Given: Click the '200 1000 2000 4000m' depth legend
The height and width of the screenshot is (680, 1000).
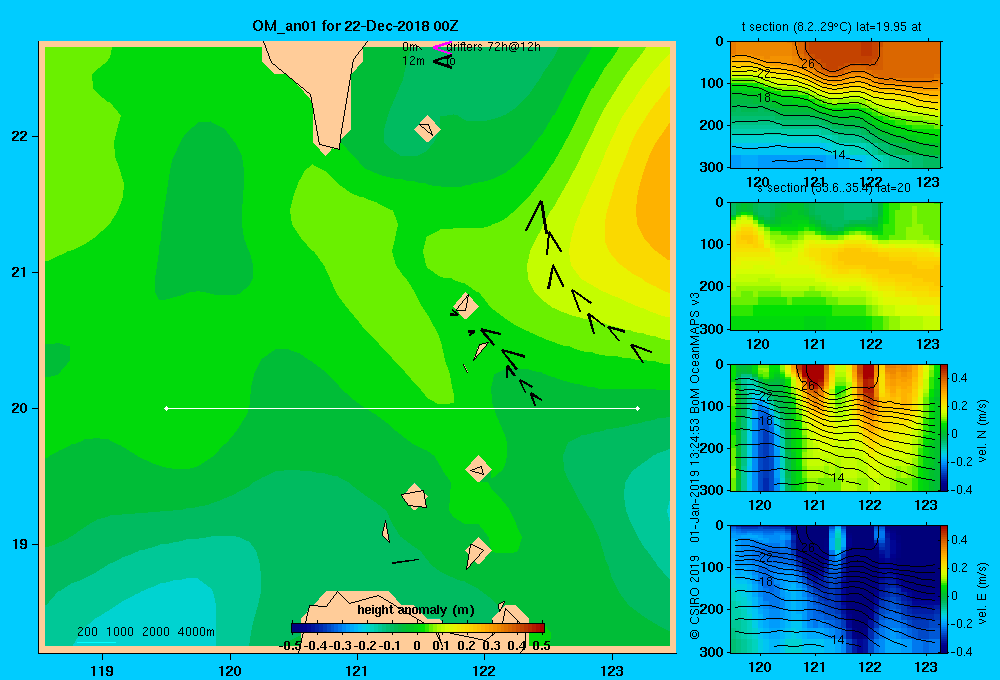Looking at the screenshot, I should [x=145, y=632].
